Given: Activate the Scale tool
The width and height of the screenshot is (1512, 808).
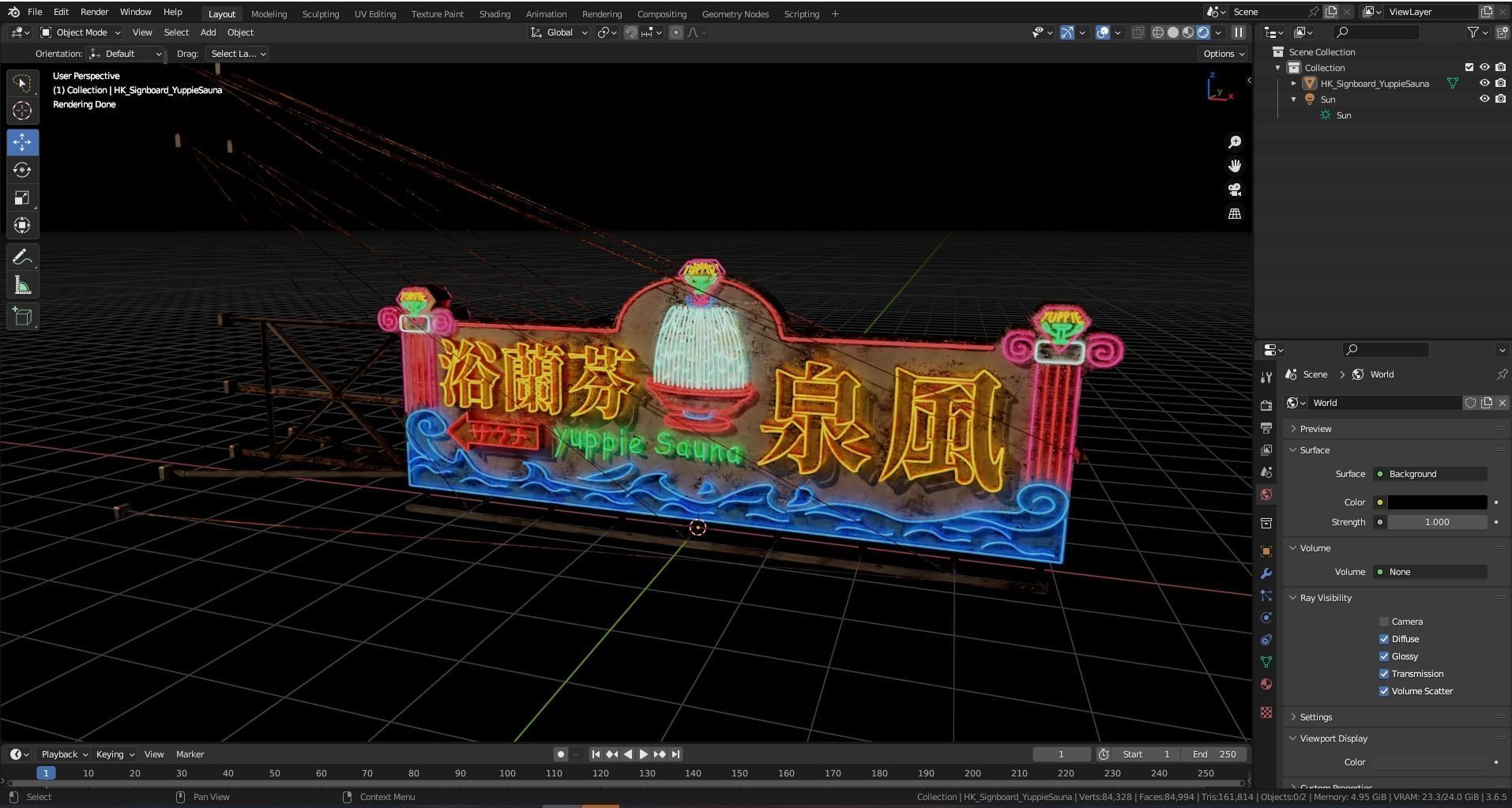Looking at the screenshot, I should (x=22, y=197).
